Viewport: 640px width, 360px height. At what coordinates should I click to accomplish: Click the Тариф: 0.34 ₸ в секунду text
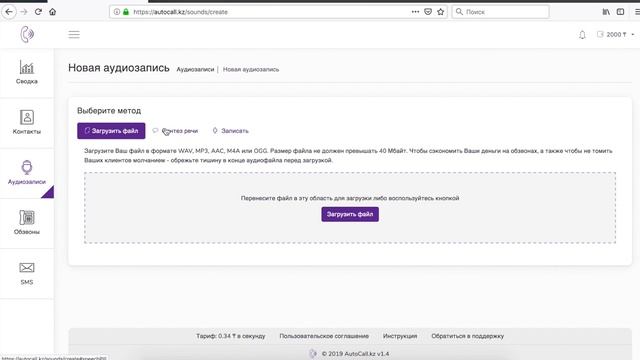tap(231, 336)
